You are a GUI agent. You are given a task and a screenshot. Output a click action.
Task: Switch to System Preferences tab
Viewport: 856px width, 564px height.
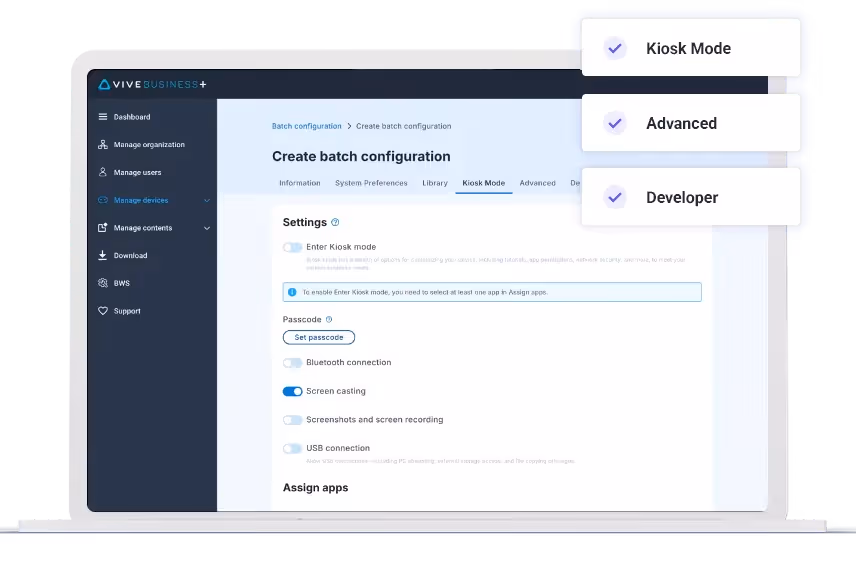[371, 183]
